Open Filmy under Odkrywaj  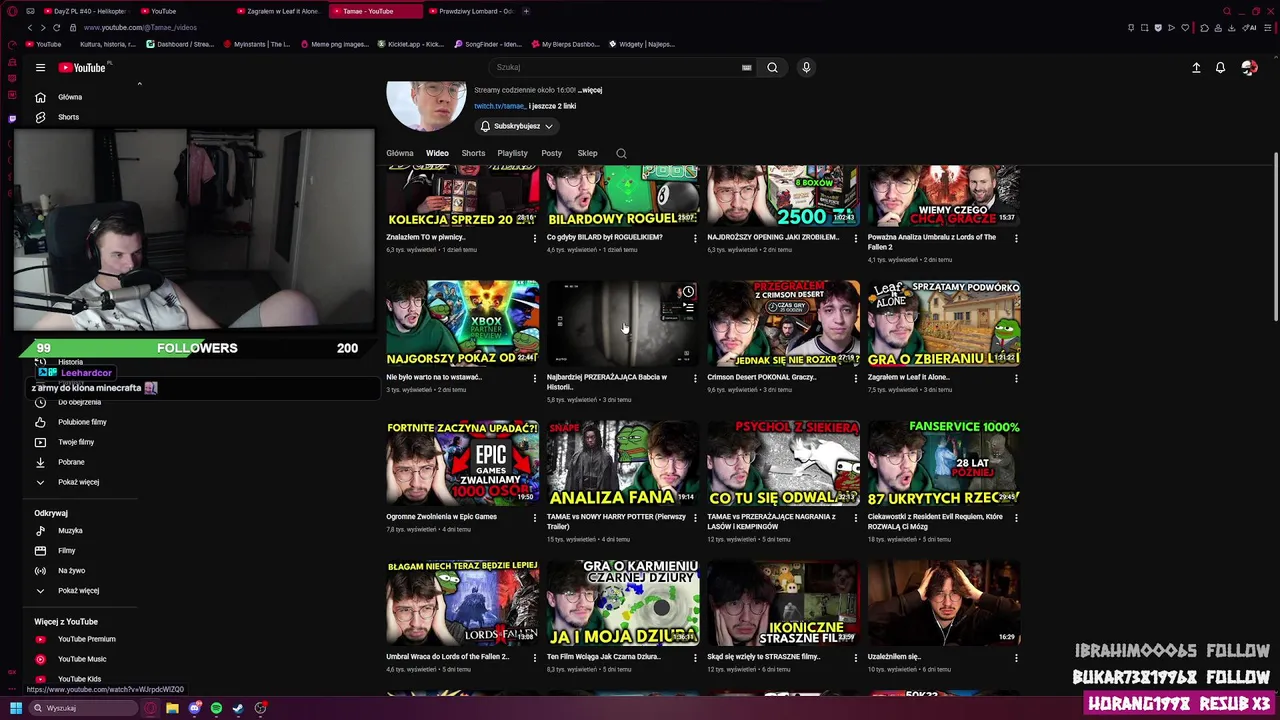67,551
